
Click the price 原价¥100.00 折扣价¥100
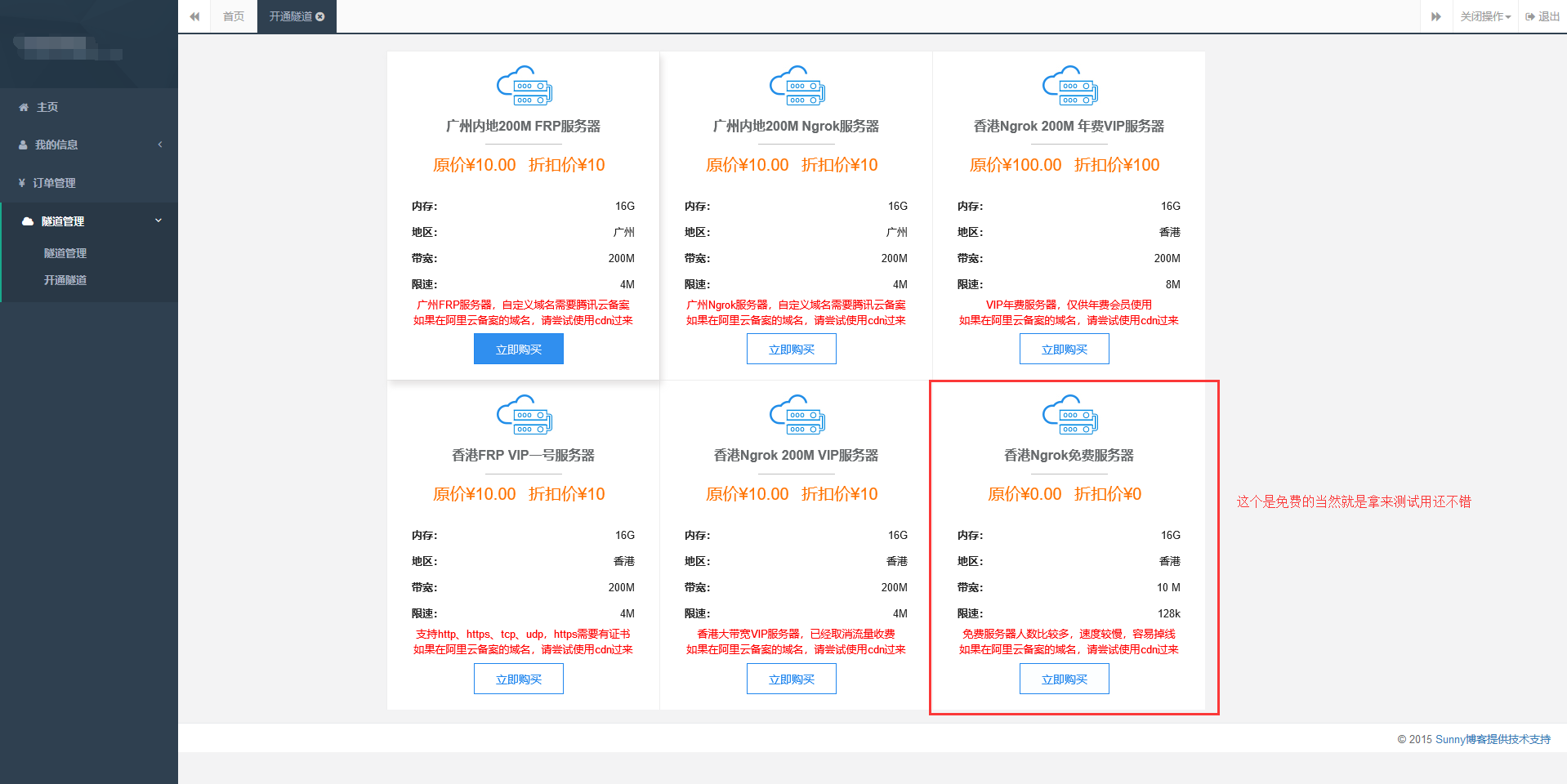(1065, 165)
